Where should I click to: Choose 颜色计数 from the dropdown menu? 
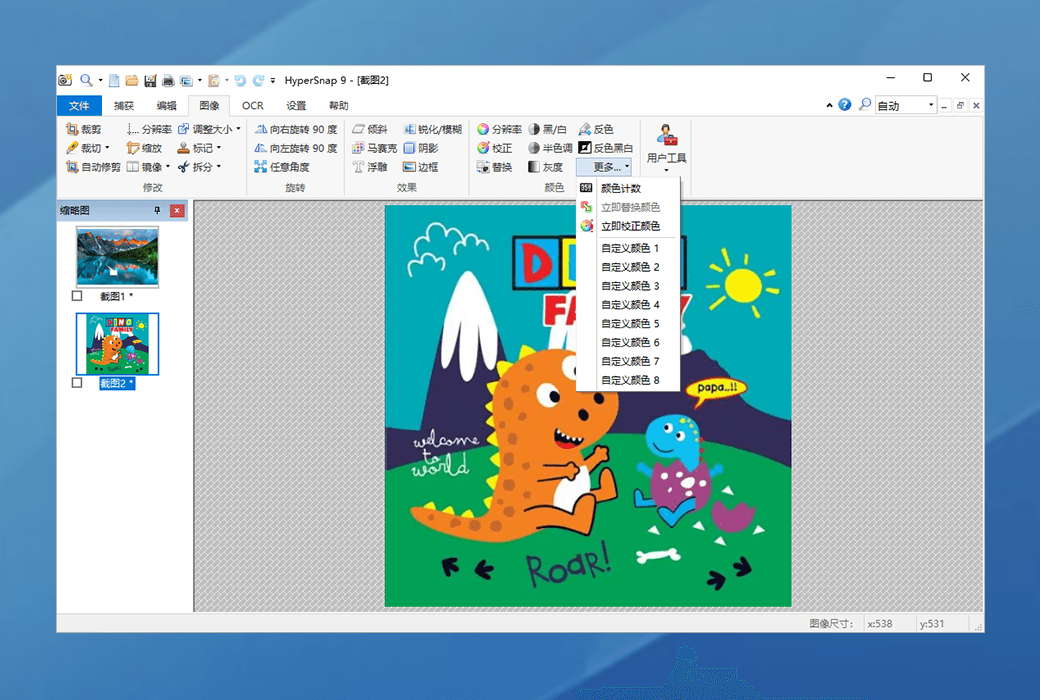click(x=620, y=188)
